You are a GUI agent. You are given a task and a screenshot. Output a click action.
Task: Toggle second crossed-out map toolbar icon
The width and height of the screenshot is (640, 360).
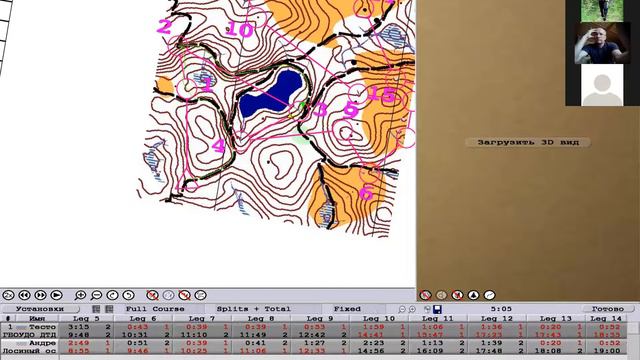point(184,295)
